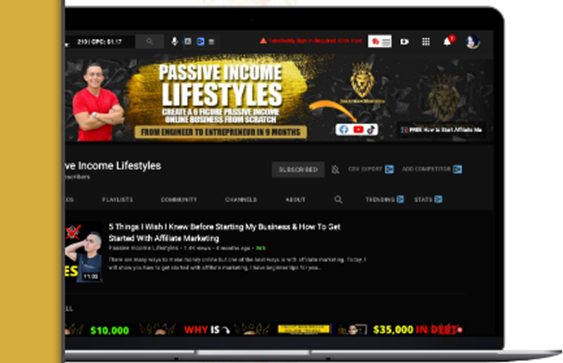Click the YouTube search magnifier button
The image size is (563, 363).
coord(149,42)
